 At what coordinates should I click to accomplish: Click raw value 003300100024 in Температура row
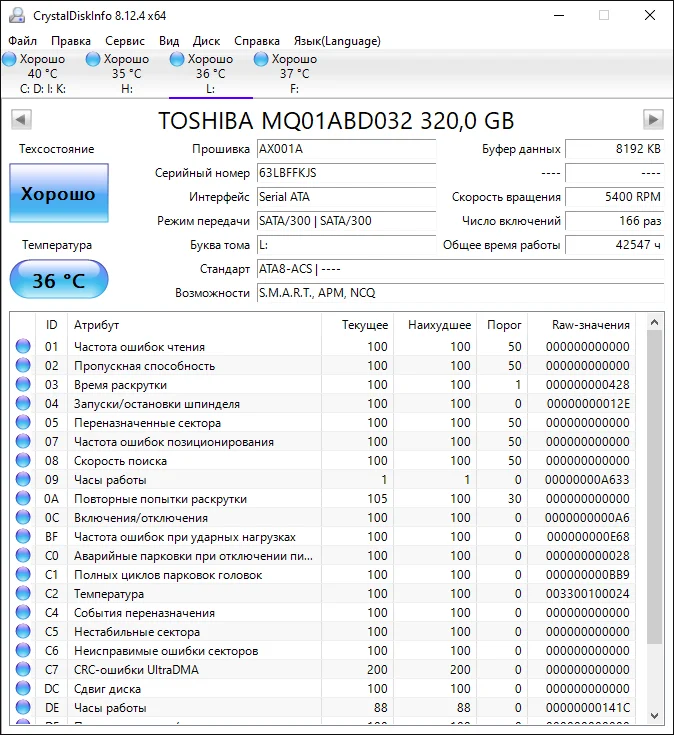587,593
